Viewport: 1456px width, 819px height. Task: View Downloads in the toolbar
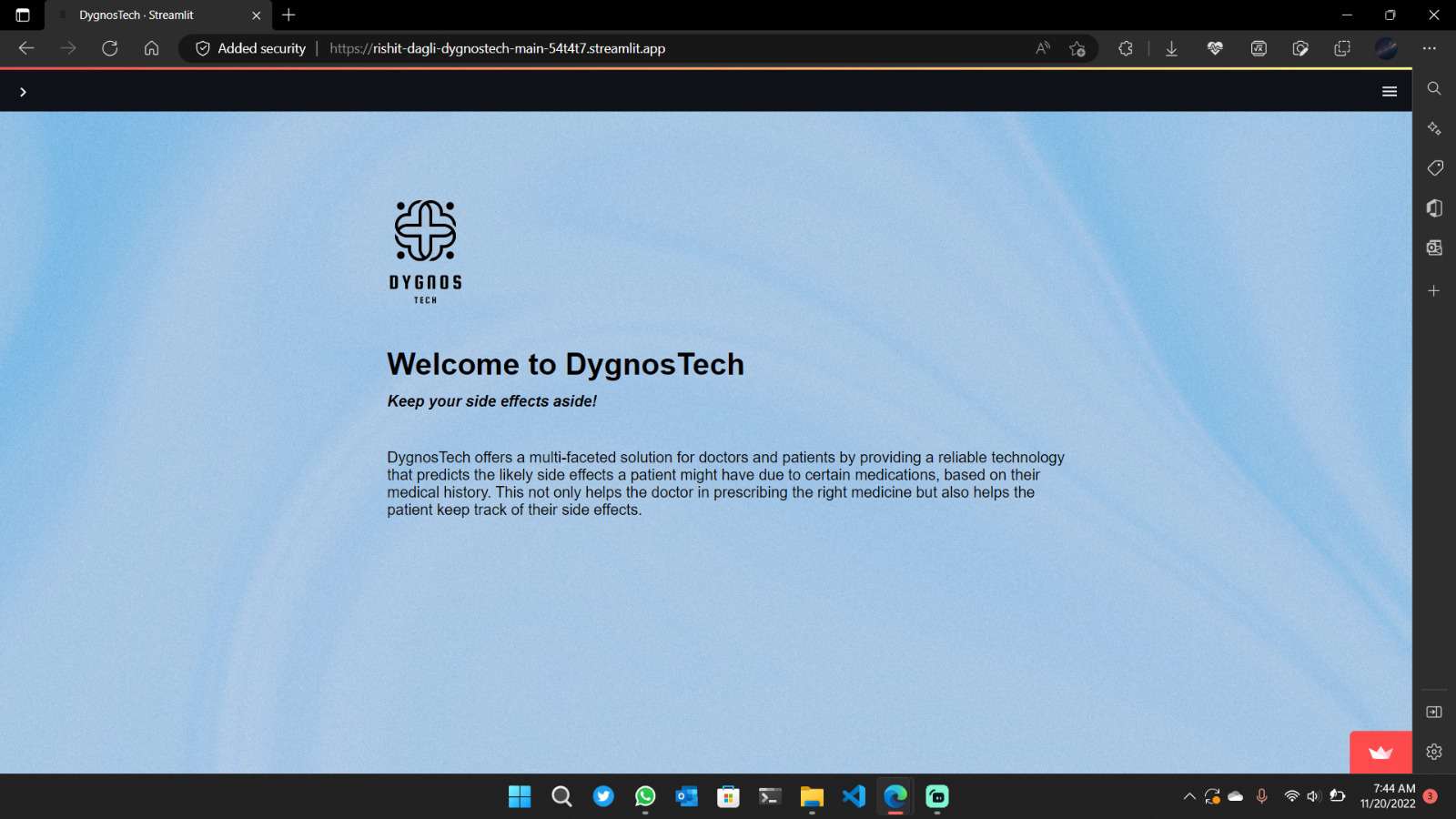click(1171, 48)
